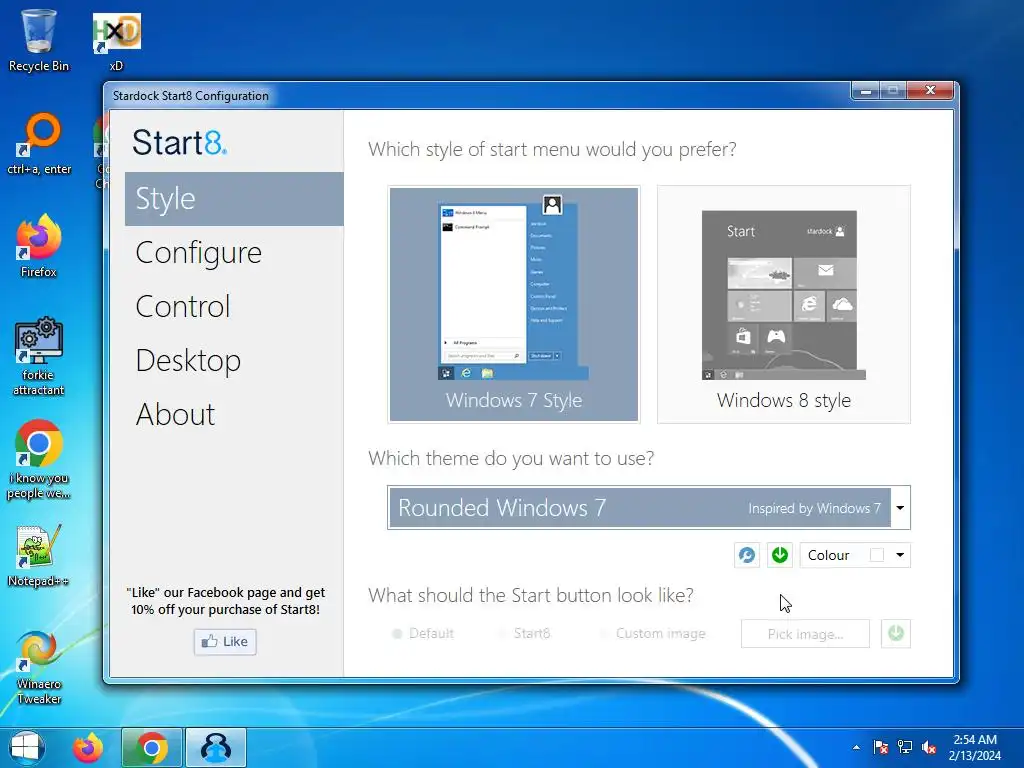Click 'What should the Start button look like?' text

(530, 596)
